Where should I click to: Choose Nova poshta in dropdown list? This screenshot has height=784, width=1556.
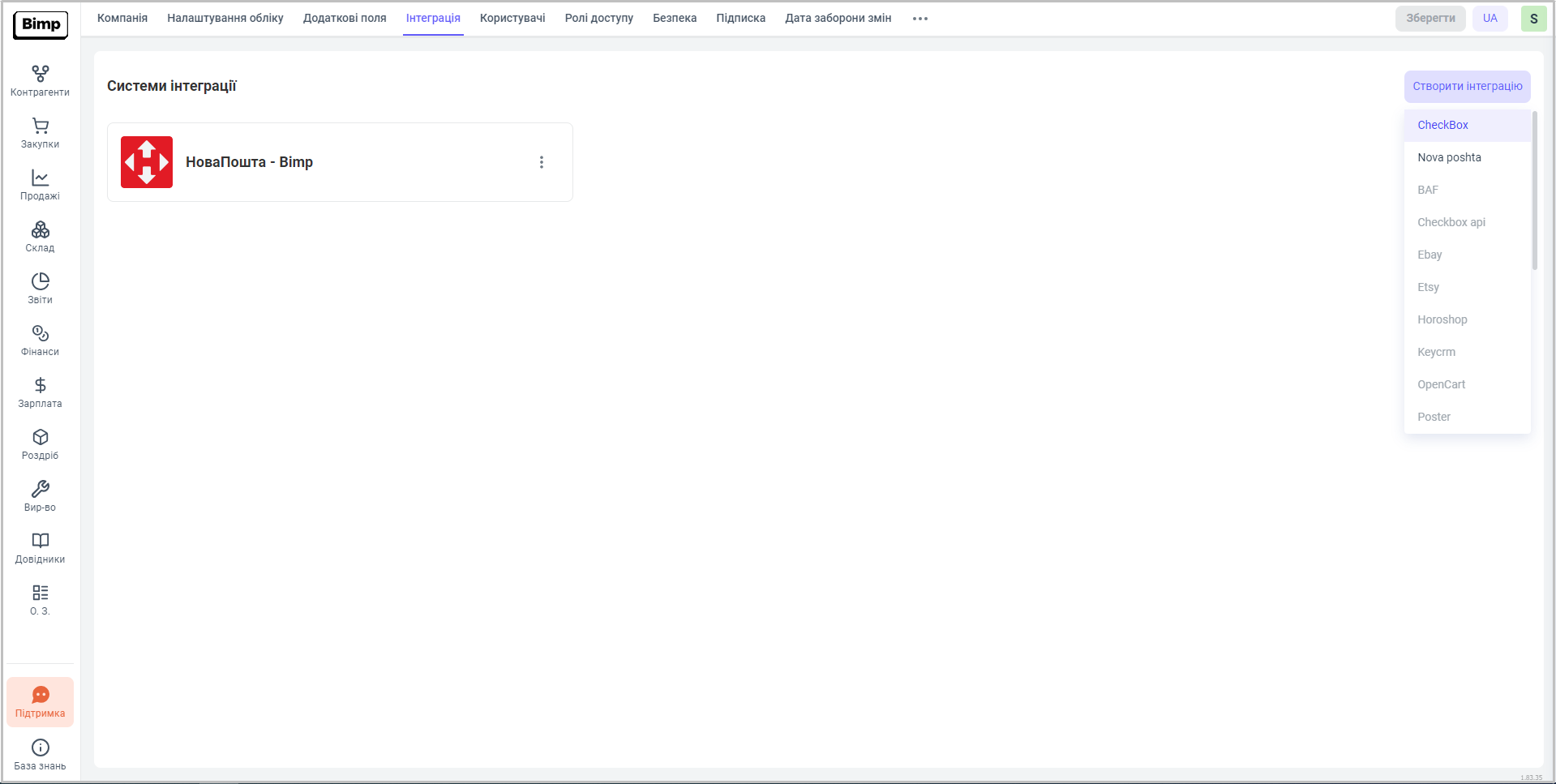1449,157
